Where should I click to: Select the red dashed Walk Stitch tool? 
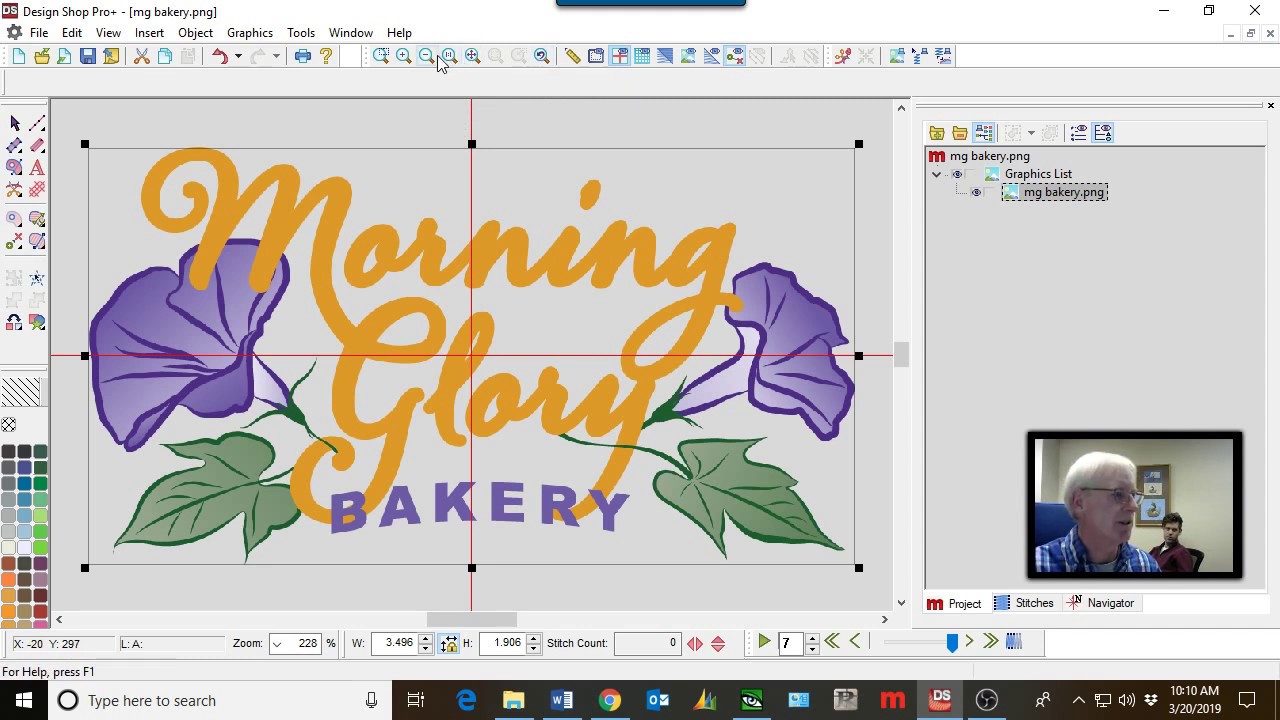pyautogui.click(x=37, y=123)
